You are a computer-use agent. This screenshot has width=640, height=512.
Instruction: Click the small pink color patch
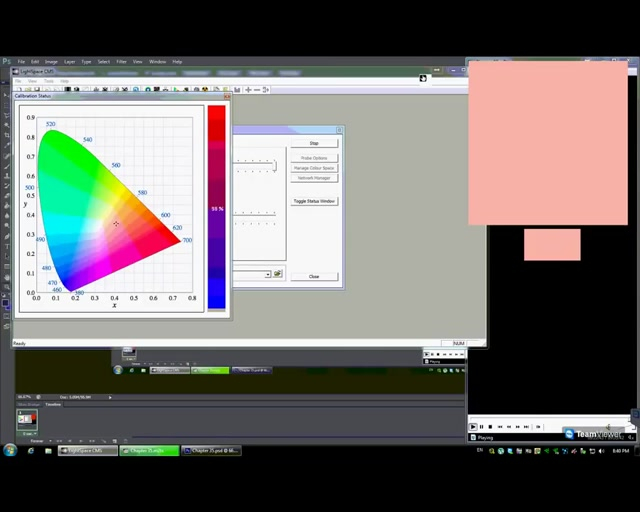click(552, 245)
